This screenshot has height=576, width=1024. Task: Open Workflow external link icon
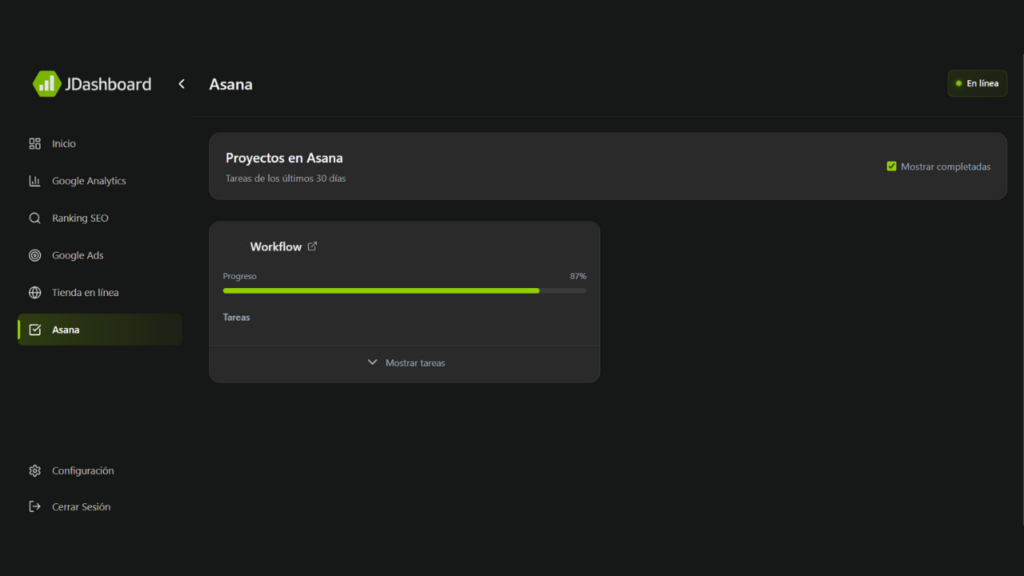point(312,246)
